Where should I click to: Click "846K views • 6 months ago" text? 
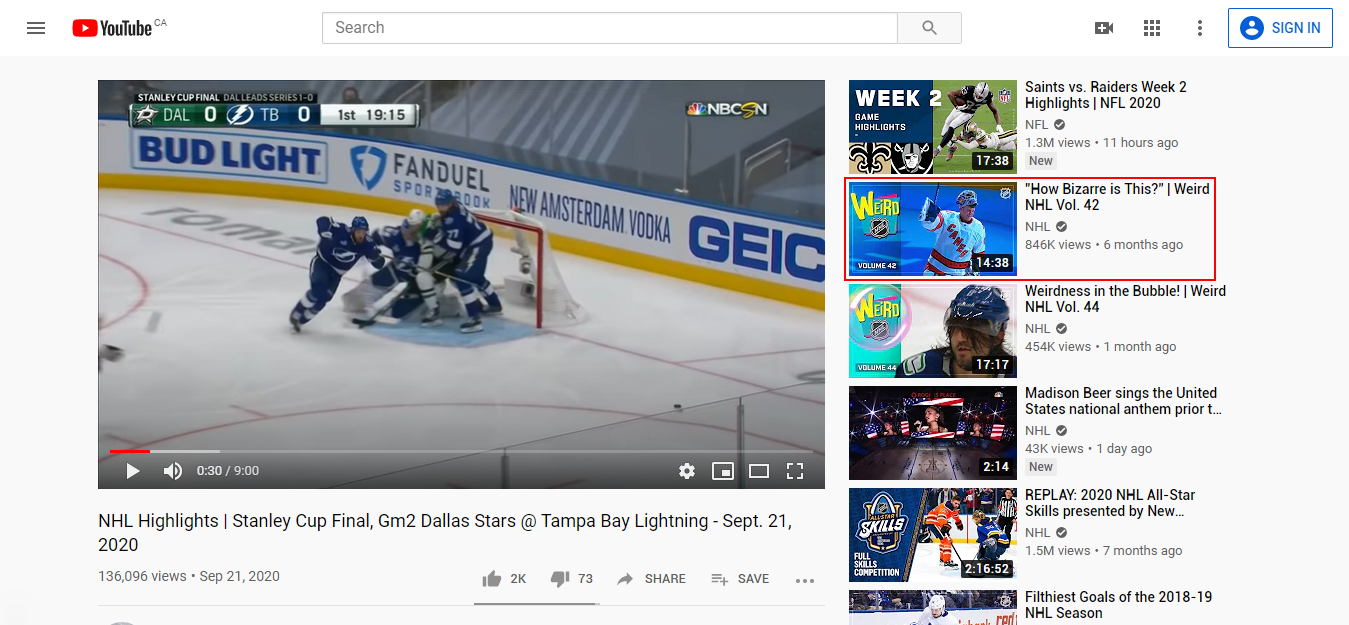point(1104,245)
